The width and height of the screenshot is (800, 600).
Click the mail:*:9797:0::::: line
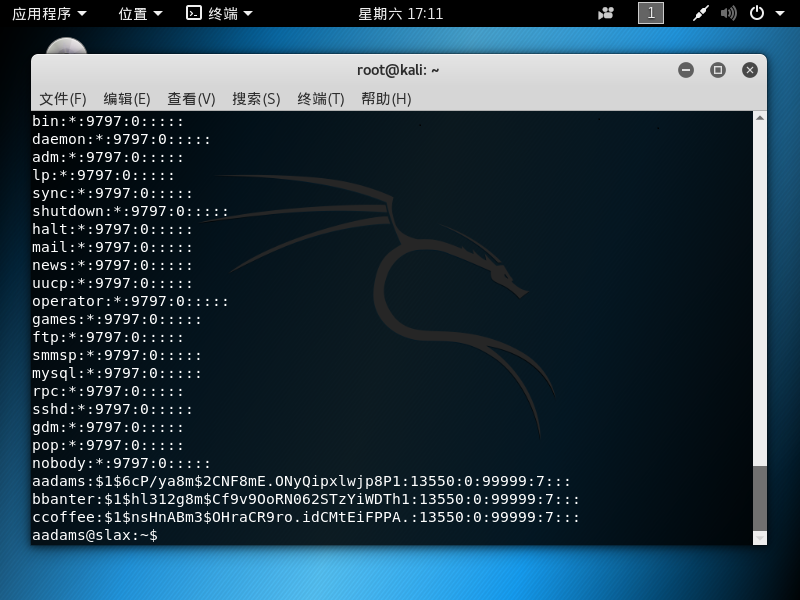pyautogui.click(x=112, y=247)
